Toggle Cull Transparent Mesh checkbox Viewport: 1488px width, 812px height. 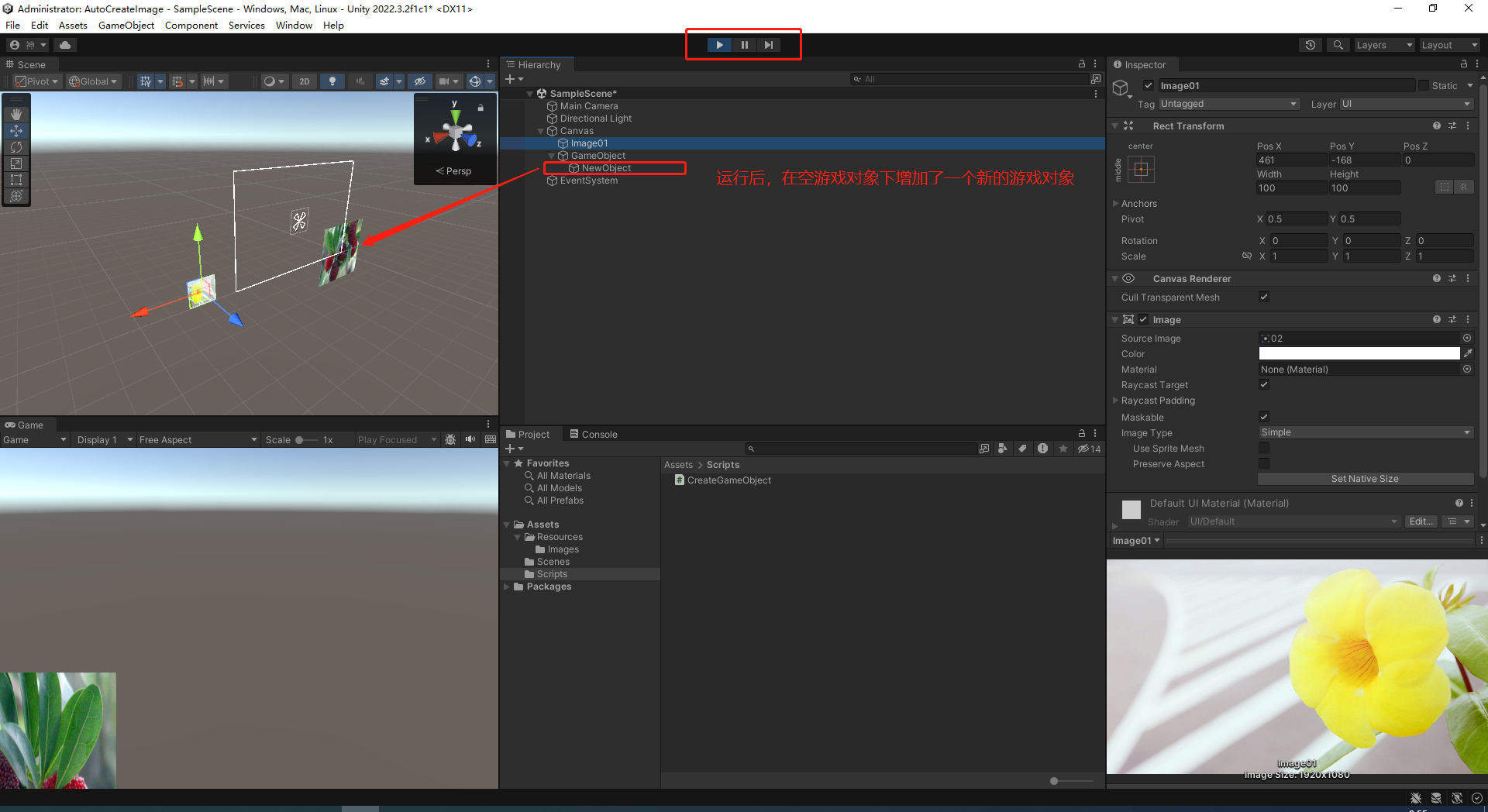[x=1264, y=297]
